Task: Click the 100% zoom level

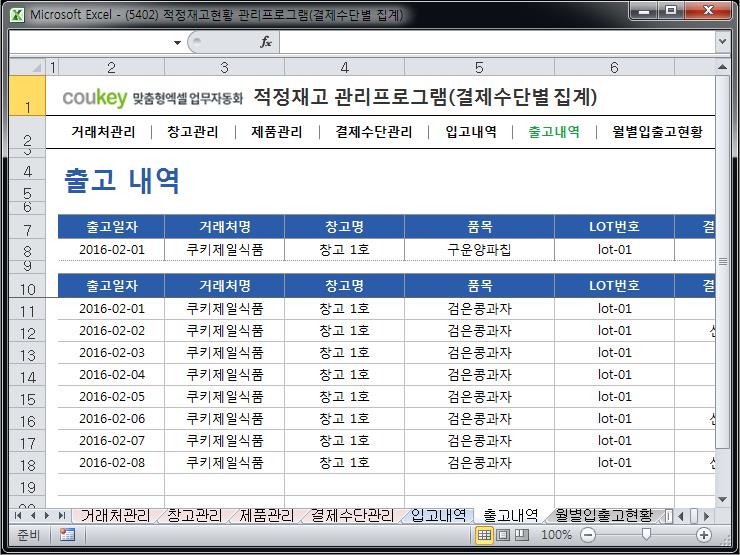Action: click(555, 535)
